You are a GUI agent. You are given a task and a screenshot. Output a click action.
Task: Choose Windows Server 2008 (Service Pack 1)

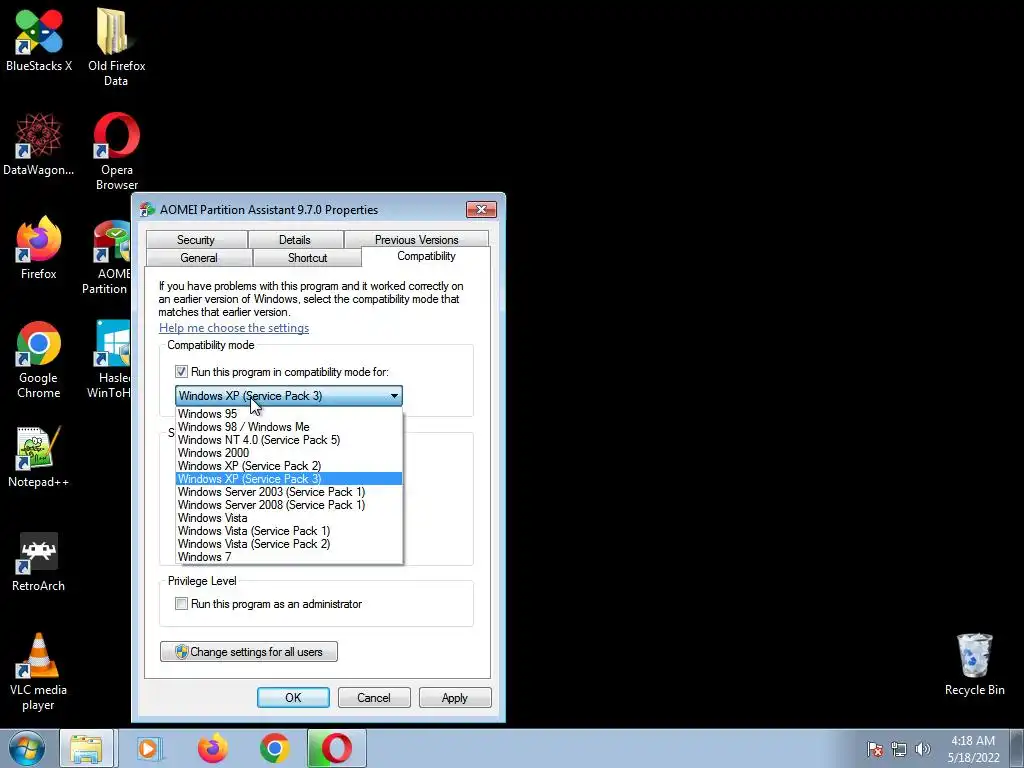pos(289,505)
